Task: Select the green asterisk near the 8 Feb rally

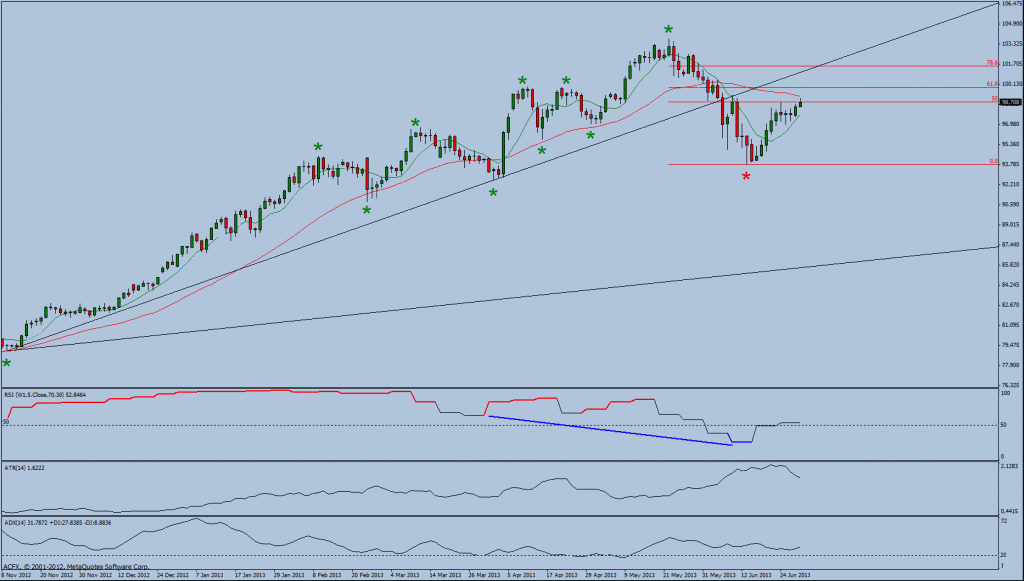Action: point(318,146)
